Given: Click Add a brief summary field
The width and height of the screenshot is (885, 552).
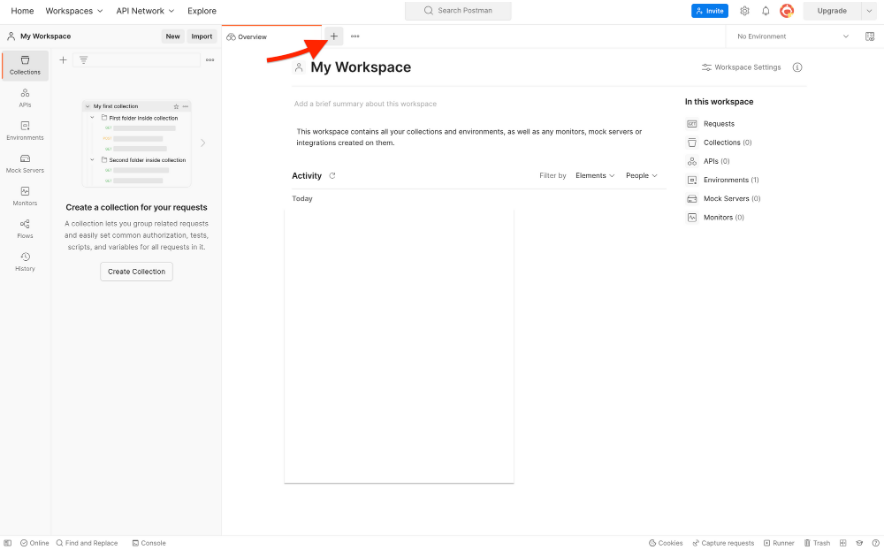Looking at the screenshot, I should (365, 104).
